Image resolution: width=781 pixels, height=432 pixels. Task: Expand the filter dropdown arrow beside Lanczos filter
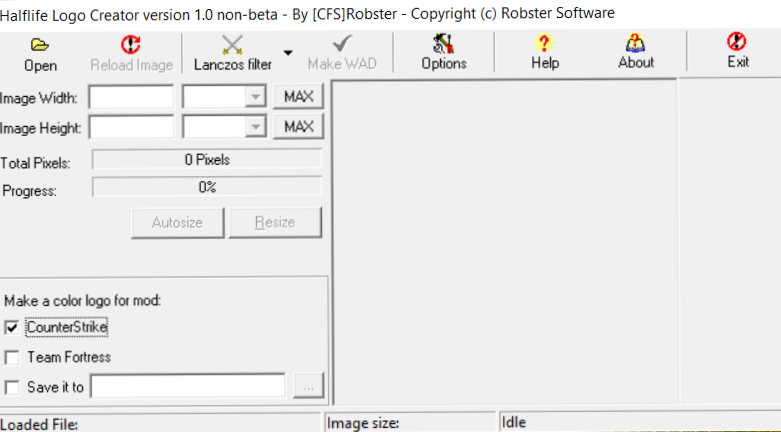pyautogui.click(x=288, y=52)
